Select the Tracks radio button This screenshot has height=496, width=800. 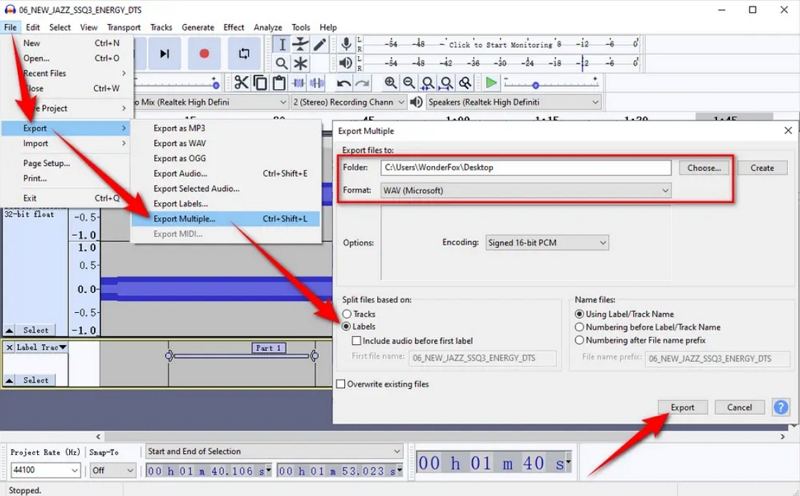coord(347,314)
